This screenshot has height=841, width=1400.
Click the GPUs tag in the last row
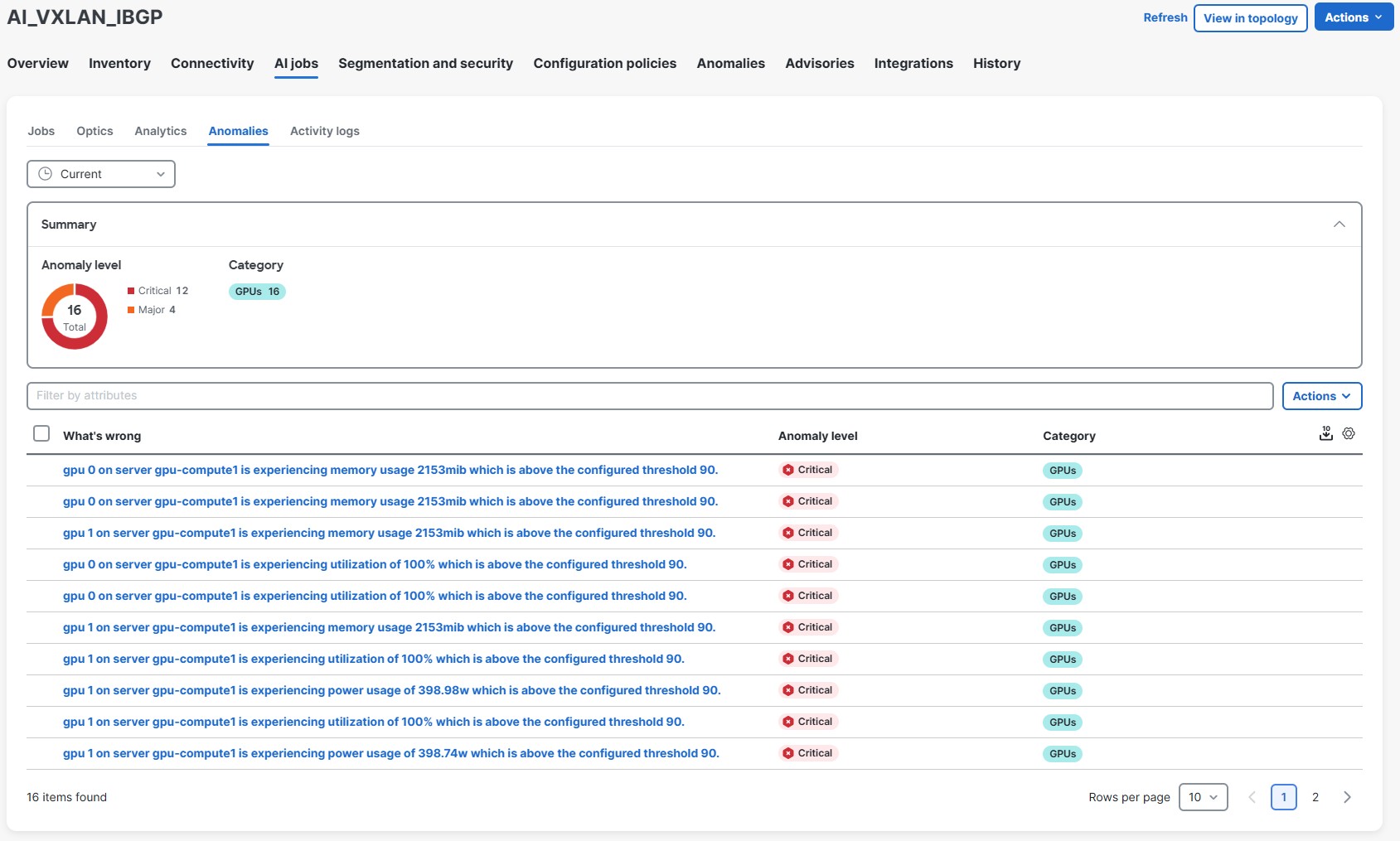point(1062,754)
